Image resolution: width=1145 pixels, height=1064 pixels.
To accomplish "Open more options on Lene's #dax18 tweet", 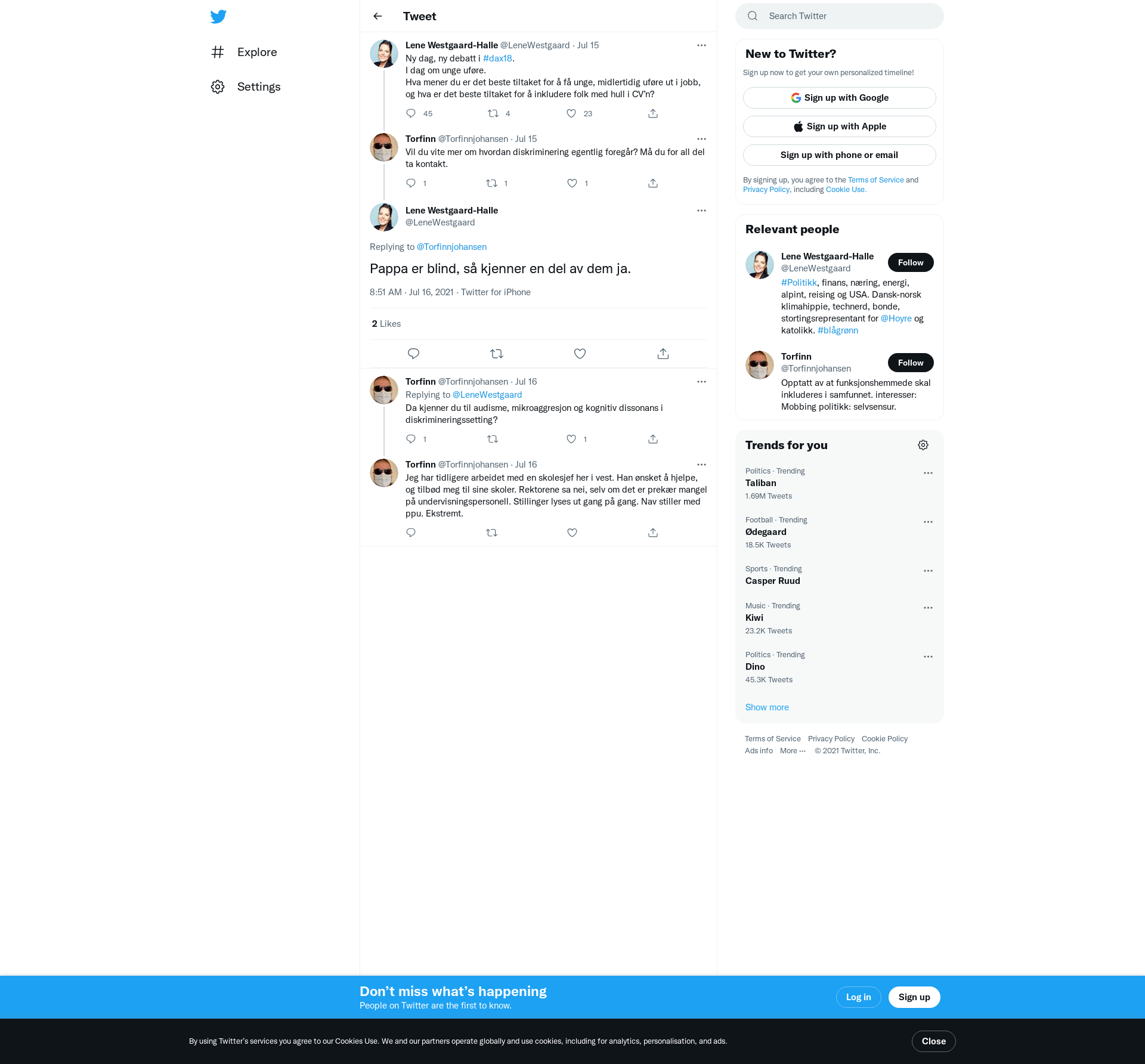I will pyautogui.click(x=701, y=45).
